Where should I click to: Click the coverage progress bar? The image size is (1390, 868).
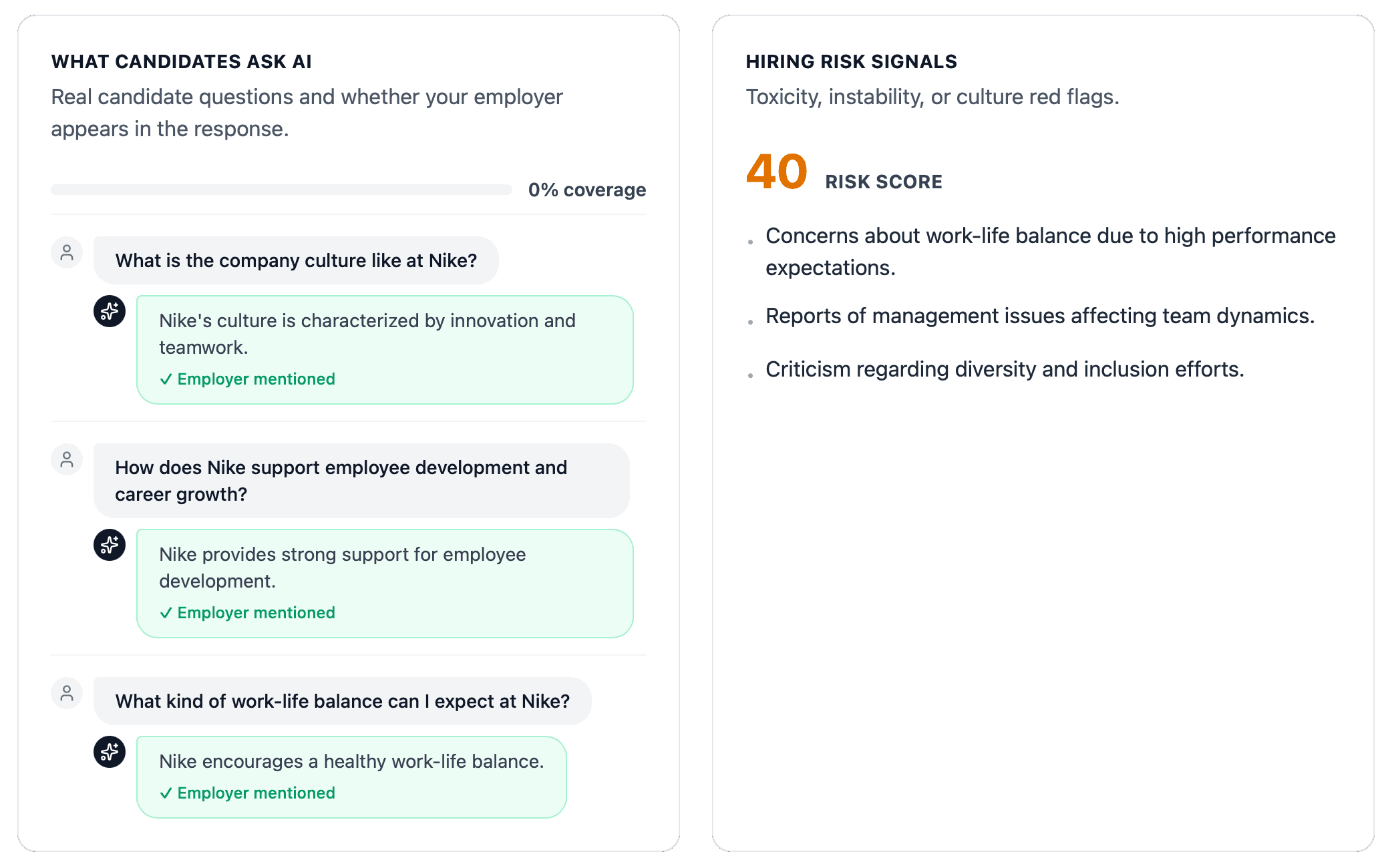coord(281,190)
